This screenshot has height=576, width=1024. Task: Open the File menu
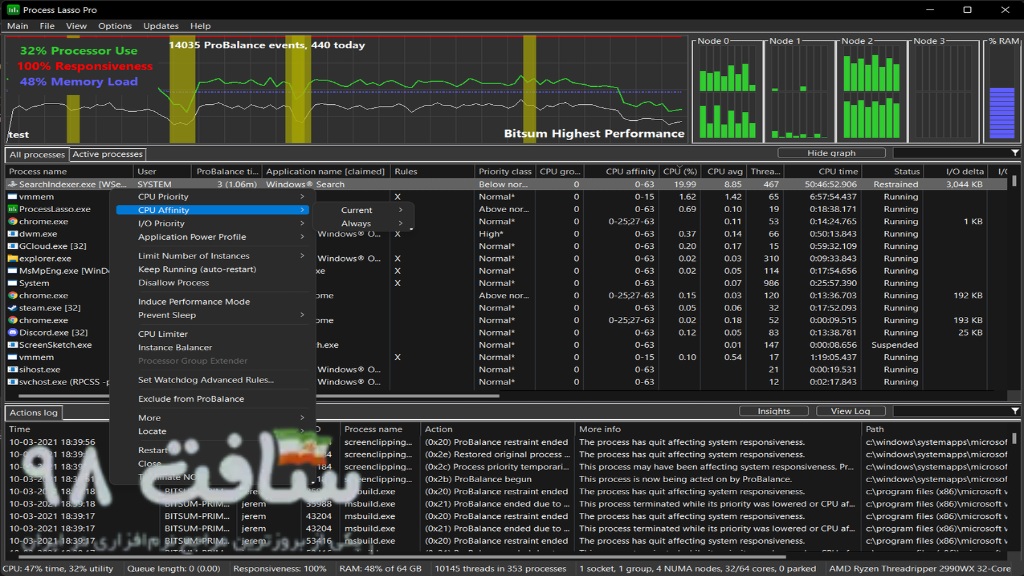47,26
